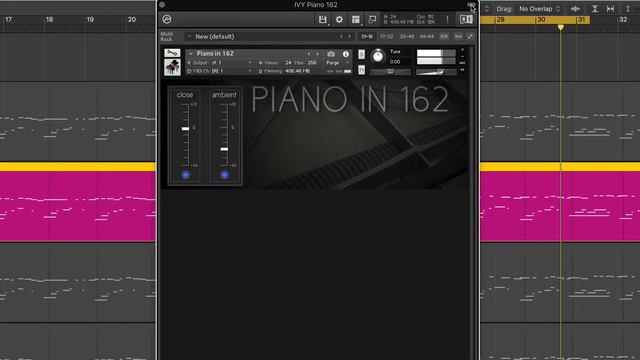Select next instrument arrow beside Piano in 162
The width and height of the screenshot is (640, 360).
[317, 54]
